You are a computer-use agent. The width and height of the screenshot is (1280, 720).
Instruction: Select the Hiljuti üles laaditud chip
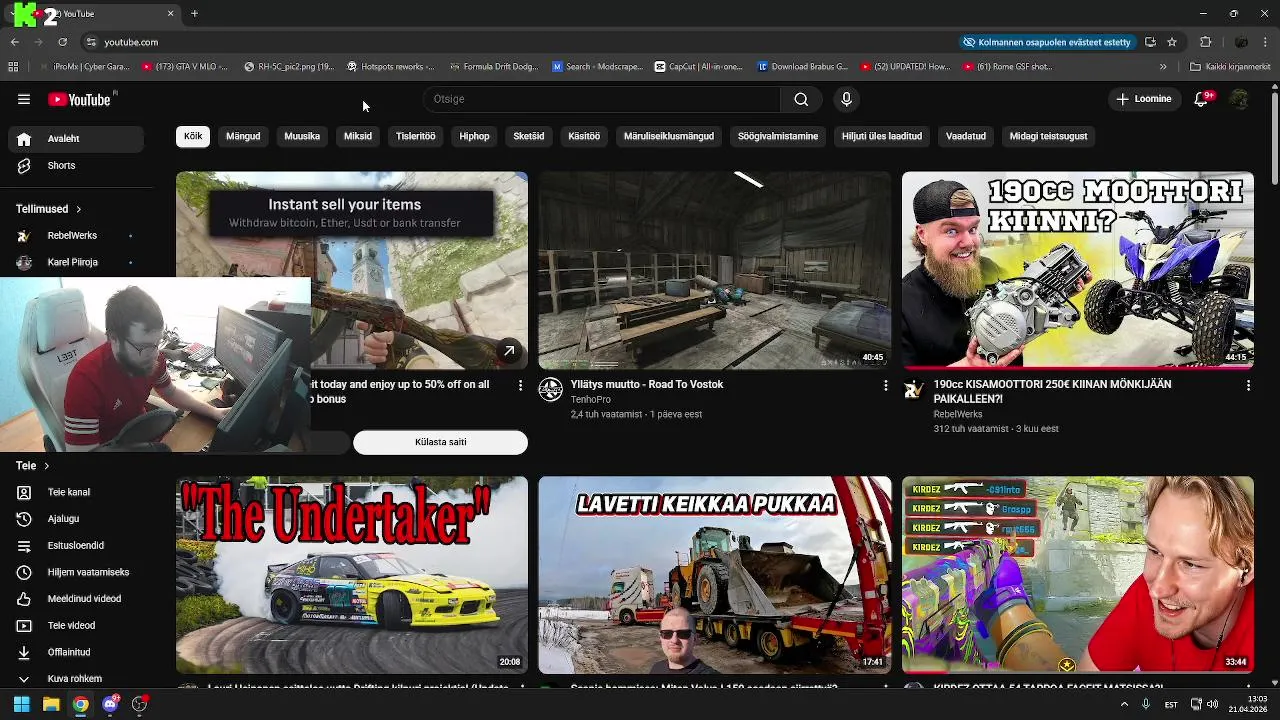(x=882, y=136)
